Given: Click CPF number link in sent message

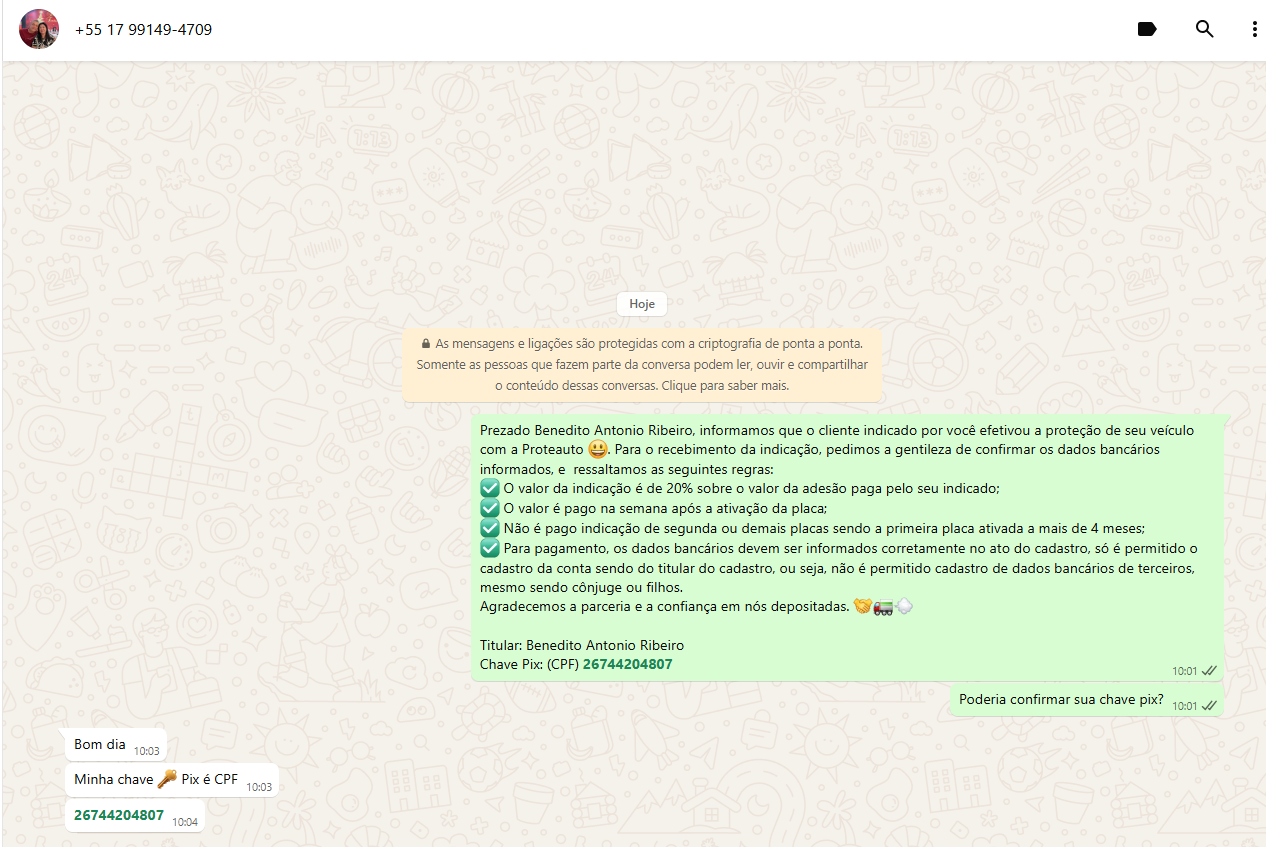Looking at the screenshot, I should [627, 664].
